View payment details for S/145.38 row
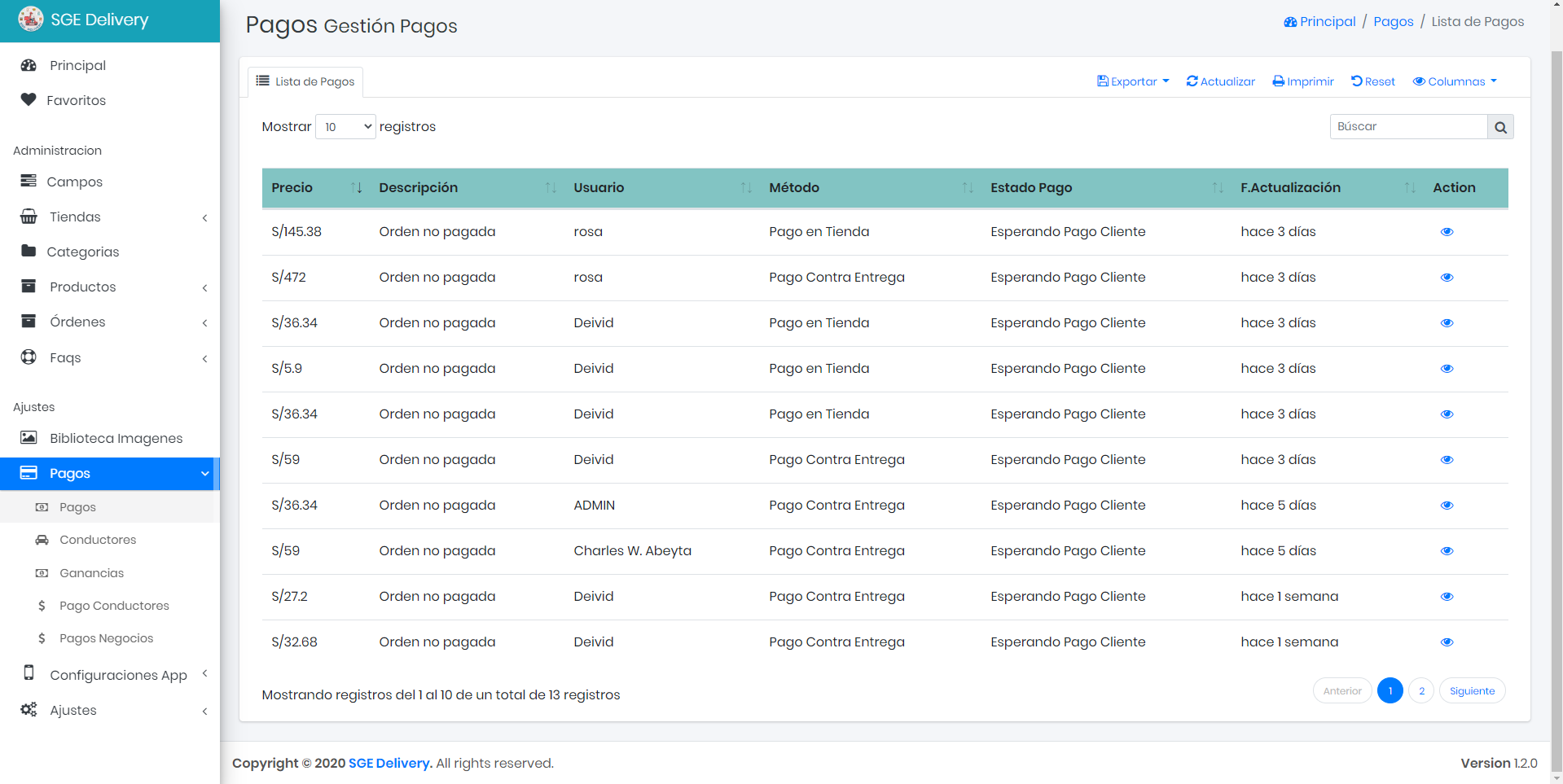 click(x=1447, y=232)
